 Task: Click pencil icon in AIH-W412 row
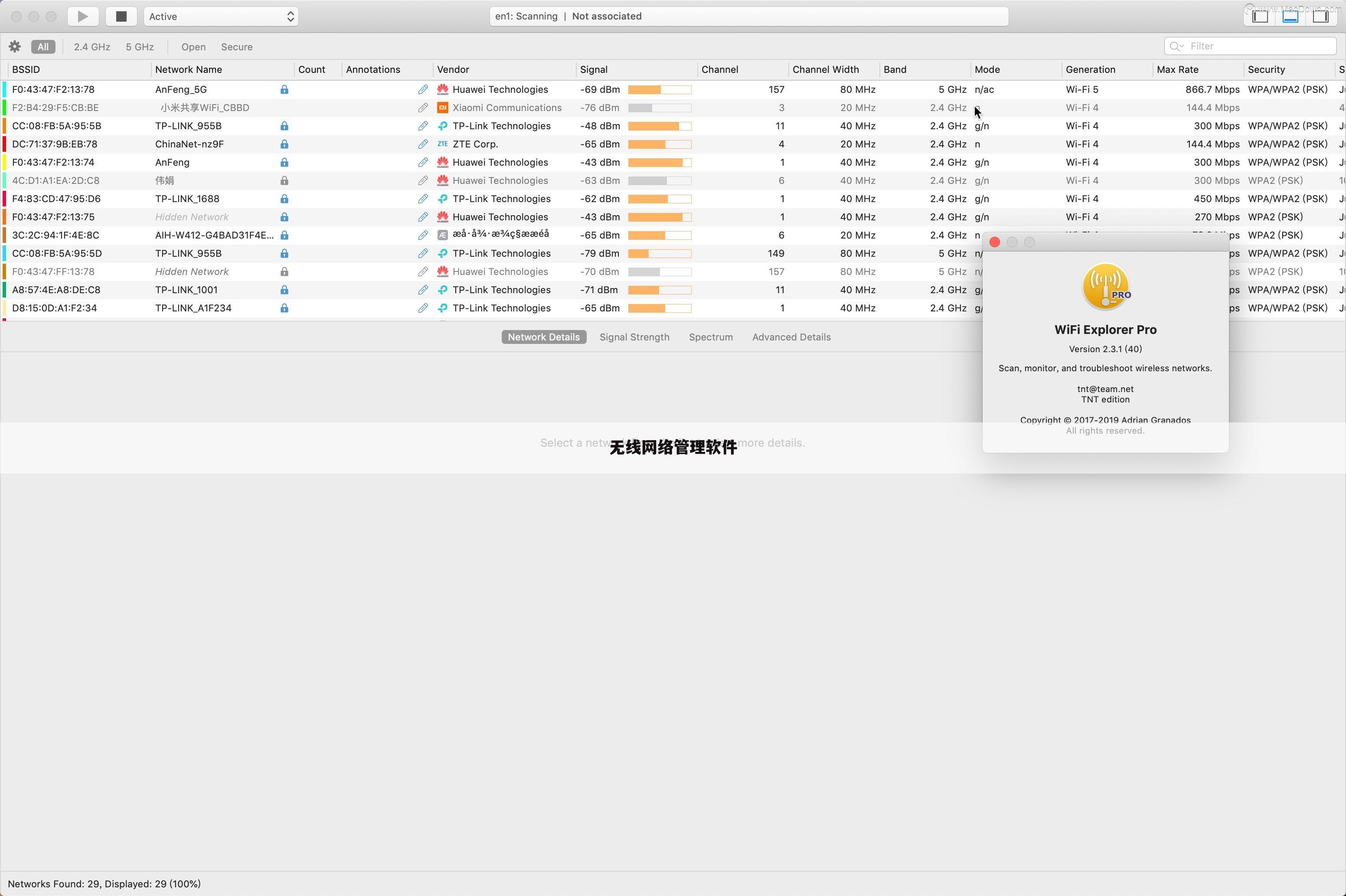tap(423, 235)
